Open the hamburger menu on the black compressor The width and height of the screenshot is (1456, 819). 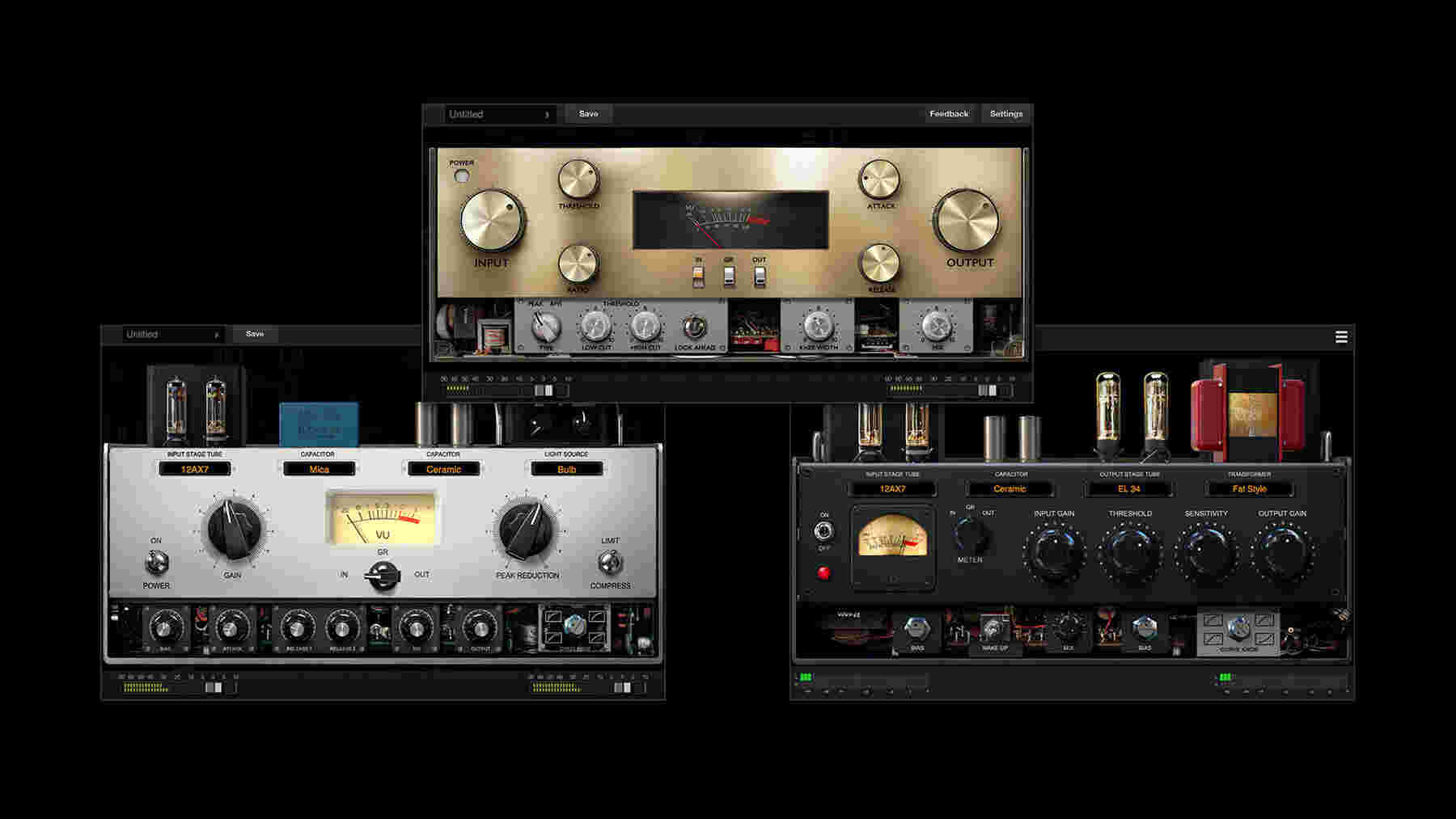[1342, 338]
